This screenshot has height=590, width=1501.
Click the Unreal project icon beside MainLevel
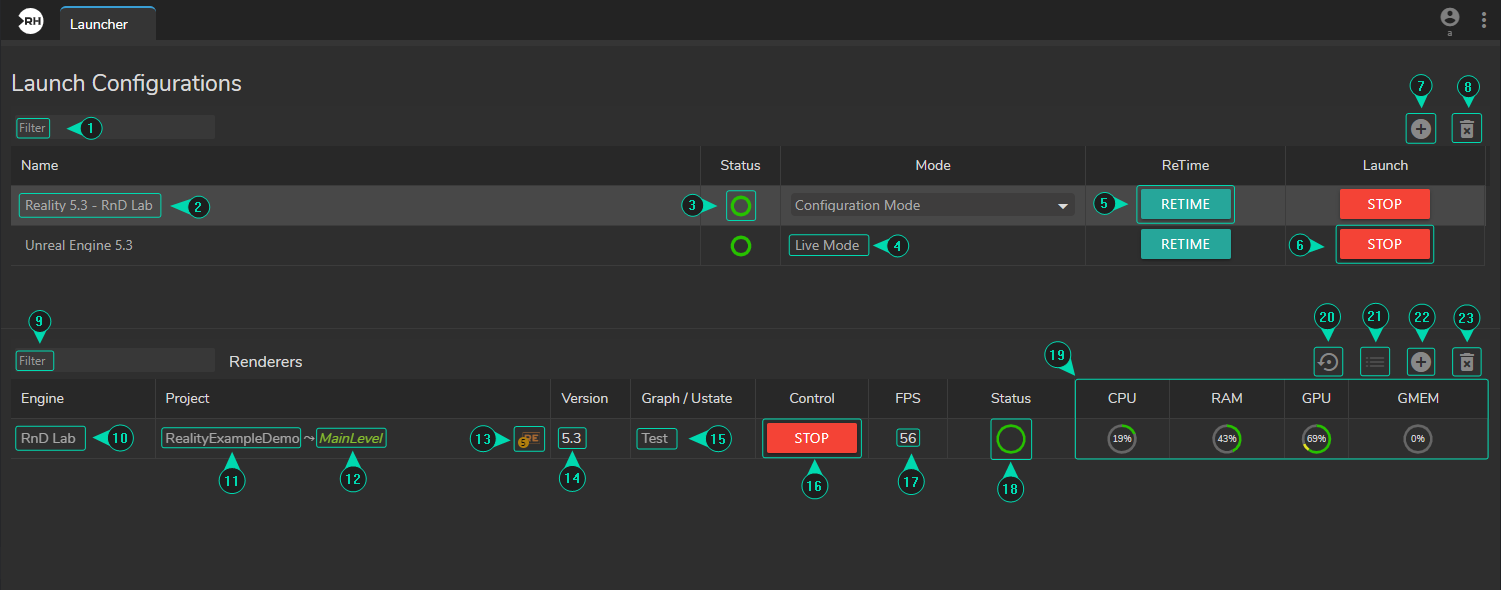coord(529,439)
